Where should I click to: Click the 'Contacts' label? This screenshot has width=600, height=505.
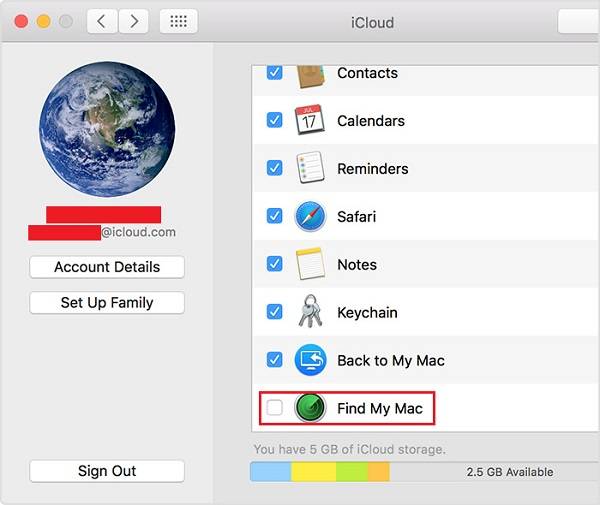click(x=367, y=73)
